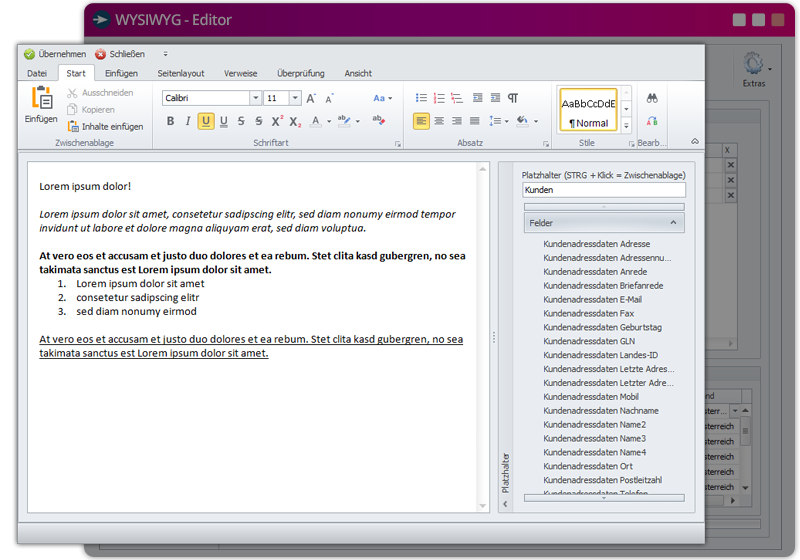This screenshot has width=800, height=560.
Task: Click the Kopieren copy icon
Action: (x=72, y=110)
